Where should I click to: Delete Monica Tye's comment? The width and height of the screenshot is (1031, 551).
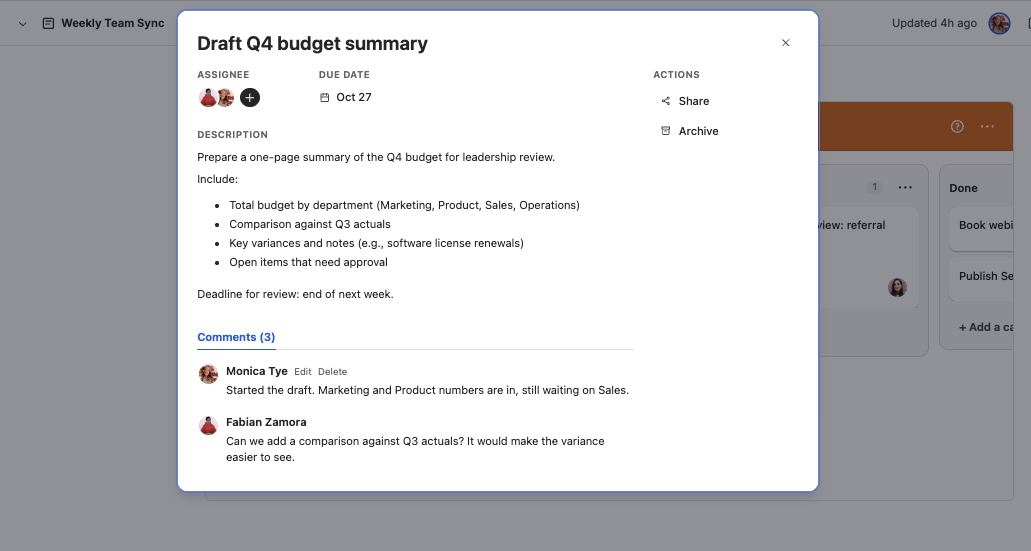pyautogui.click(x=333, y=371)
